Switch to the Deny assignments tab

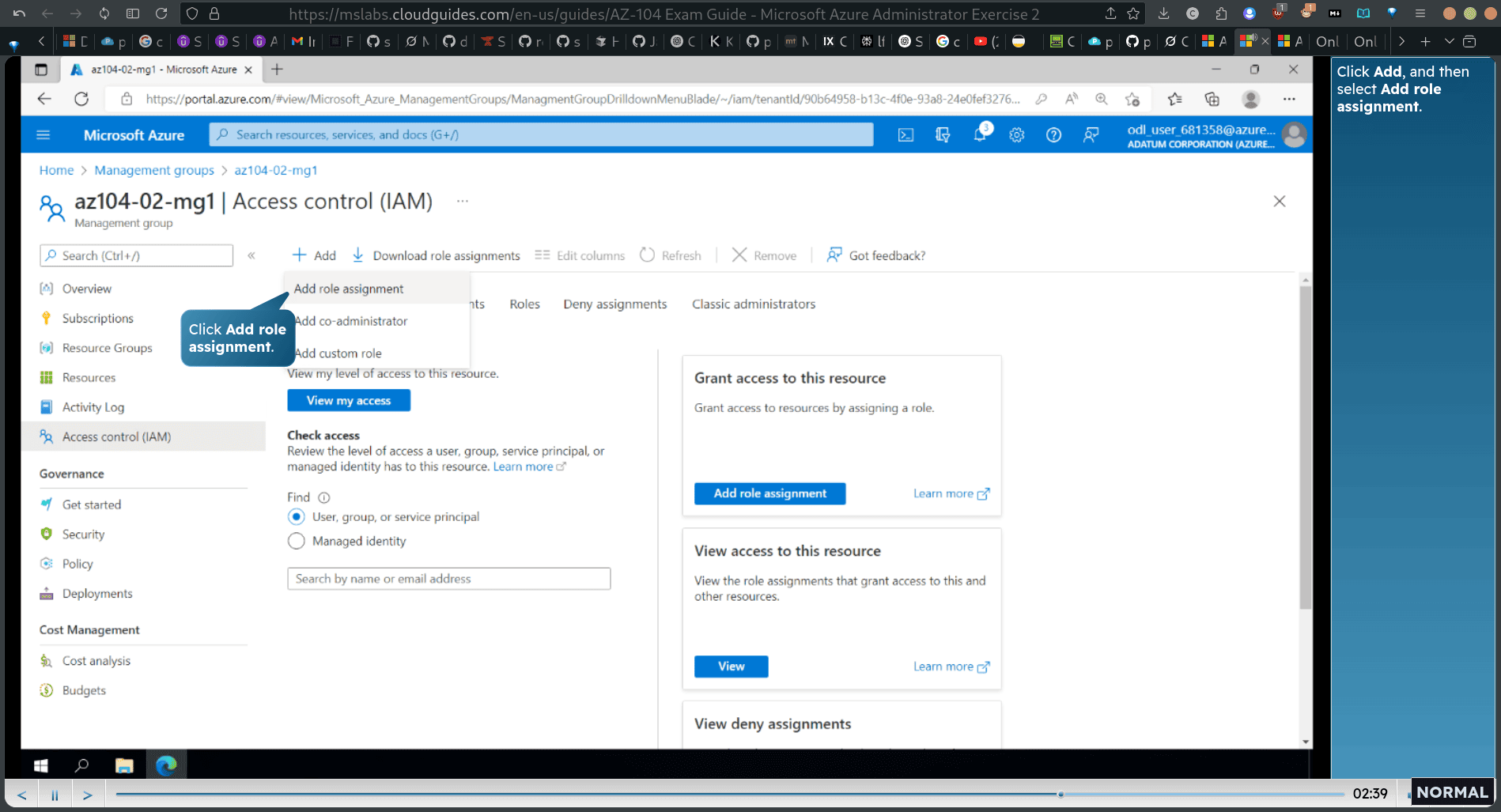(x=614, y=304)
